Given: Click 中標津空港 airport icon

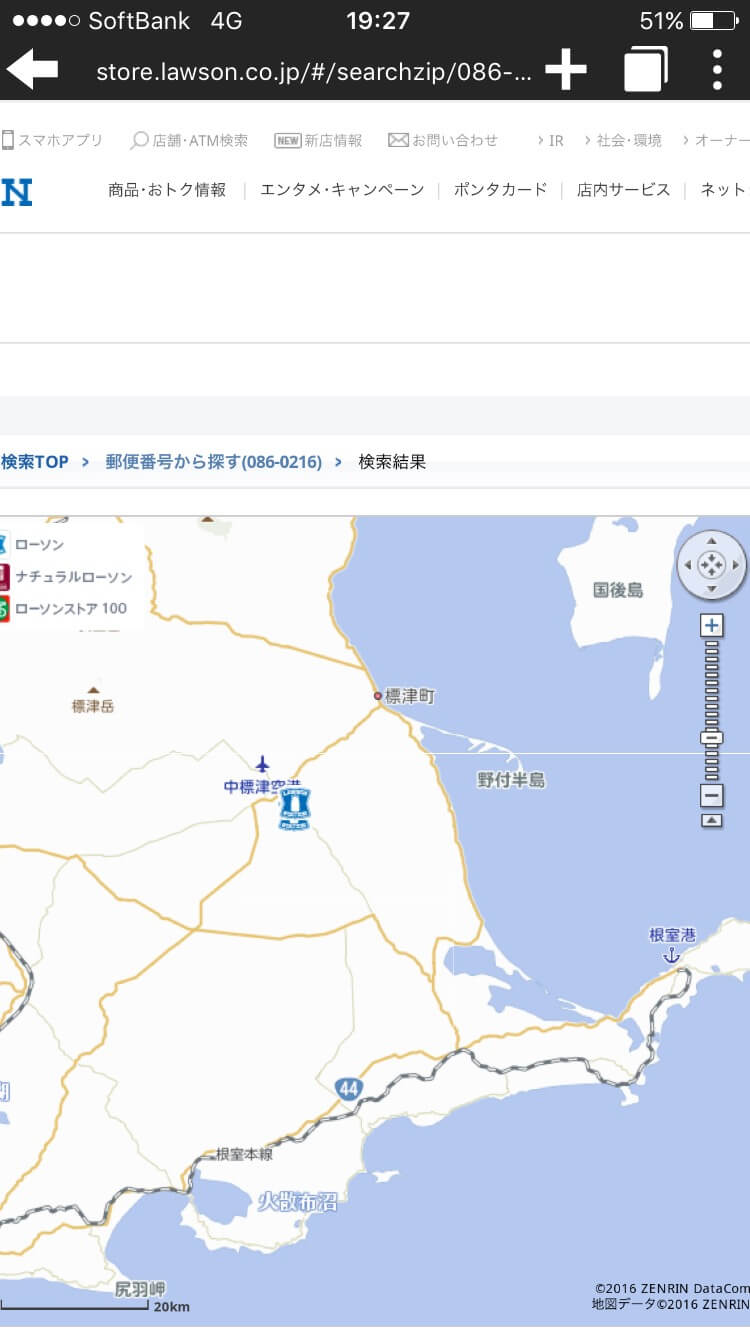Looking at the screenshot, I should tap(262, 764).
